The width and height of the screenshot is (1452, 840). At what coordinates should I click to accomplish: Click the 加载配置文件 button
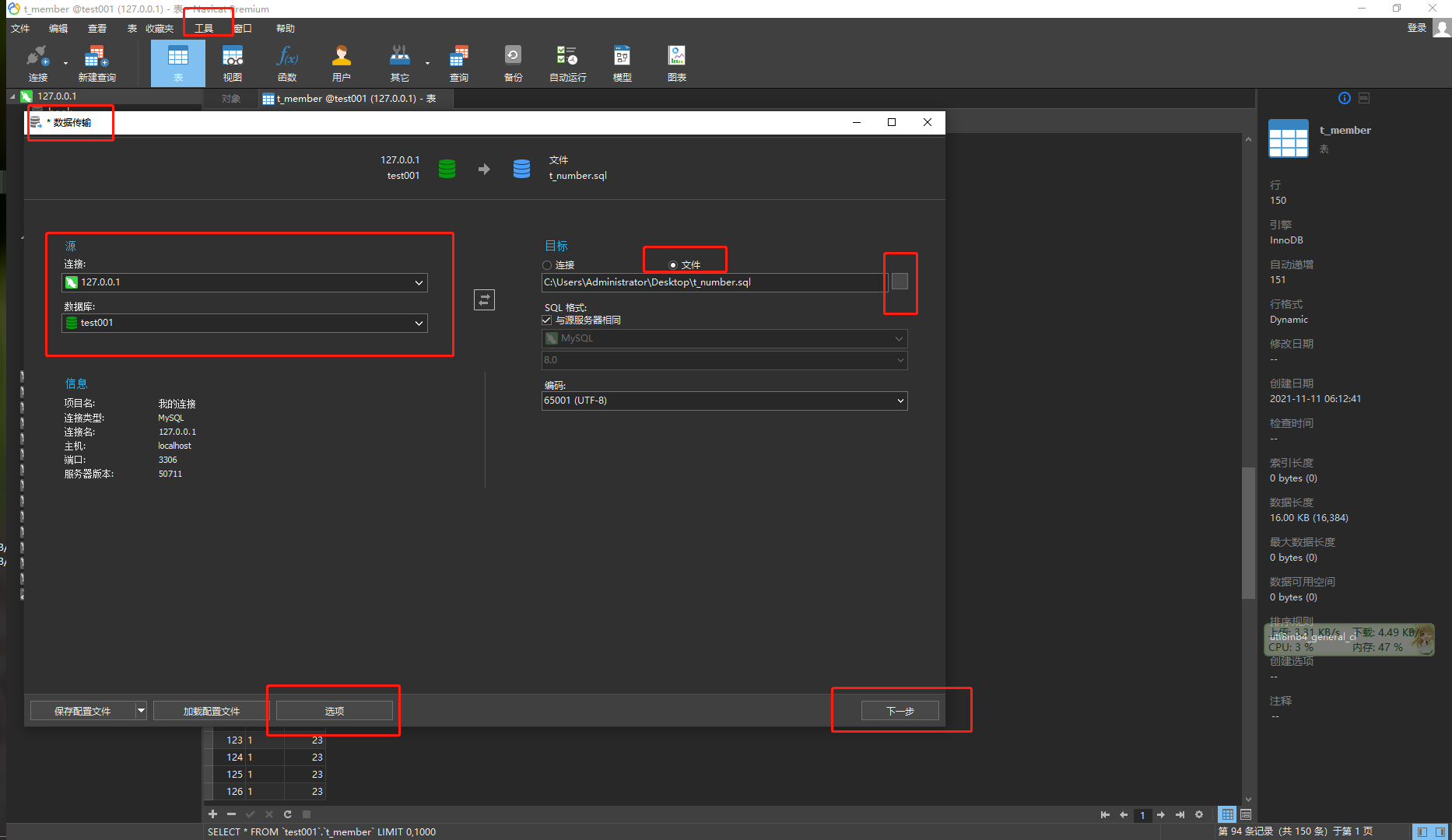pyautogui.click(x=211, y=711)
